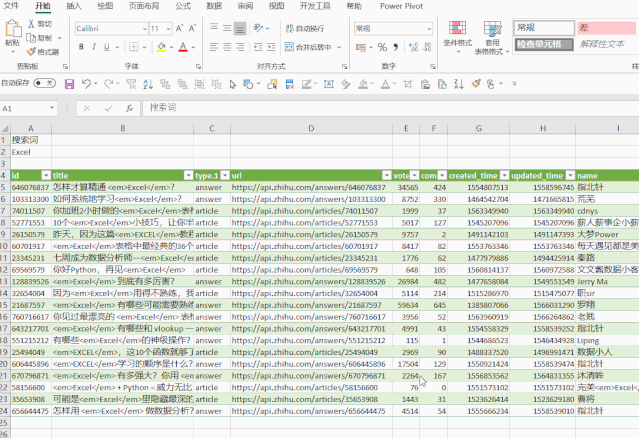Viewport: 639px width, 438px height.
Task: Click cell containing Excel in row 2
Action: point(31,152)
